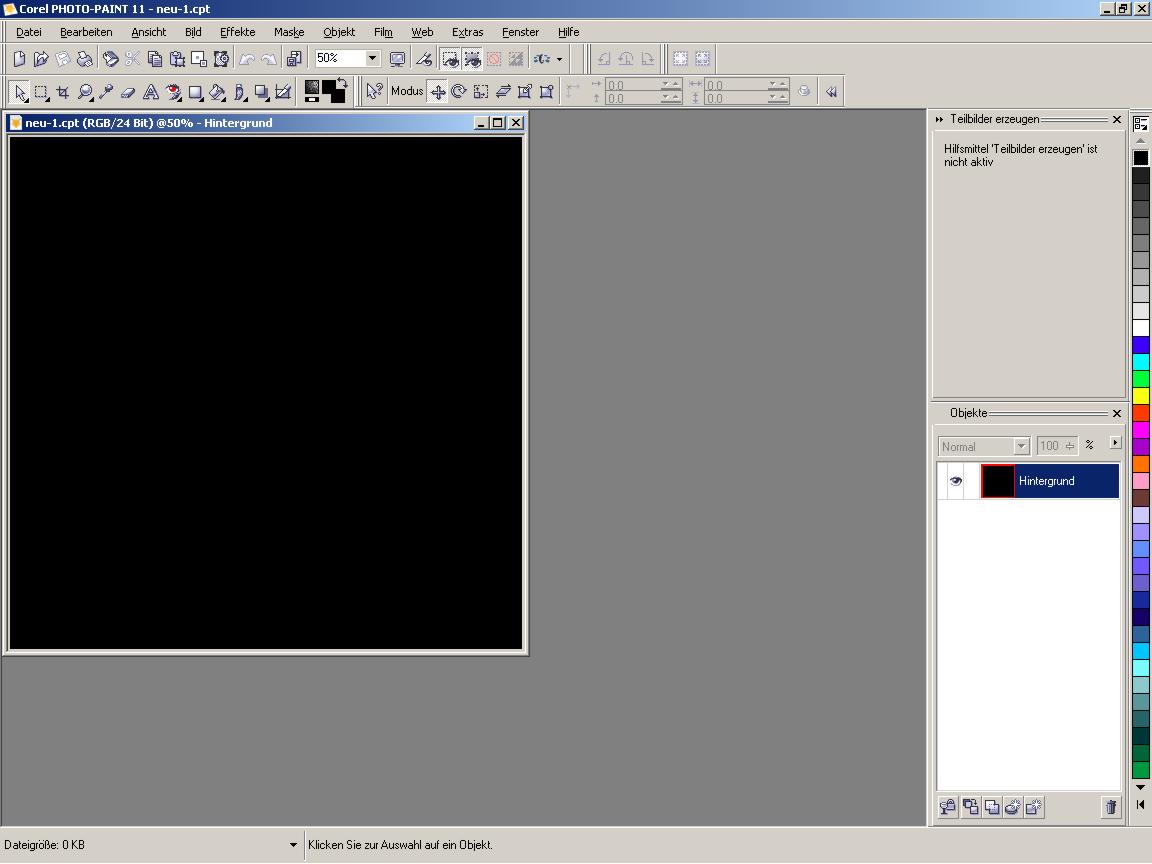Swap foreground and background colors arrow
1152x864 pixels.
(x=342, y=82)
